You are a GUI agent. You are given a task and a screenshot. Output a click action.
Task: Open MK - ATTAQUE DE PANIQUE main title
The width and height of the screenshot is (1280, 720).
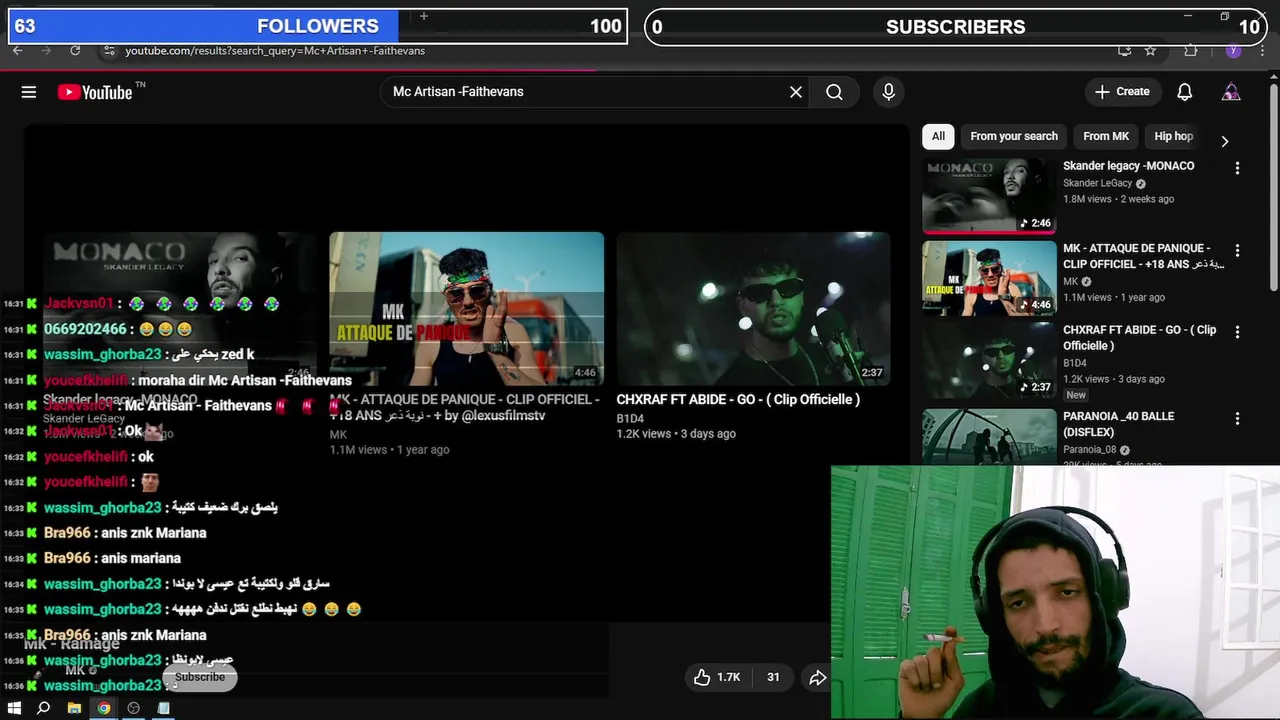tap(464, 407)
